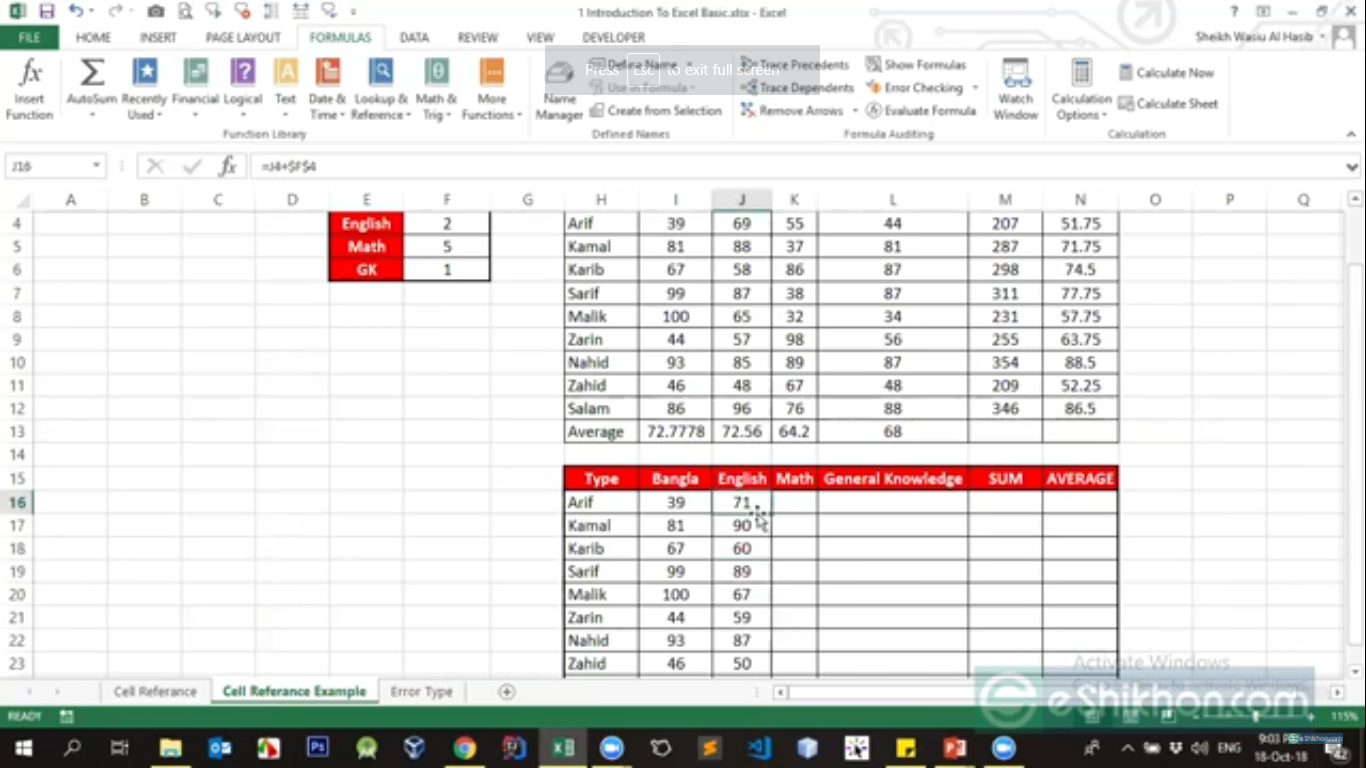
Task: Open the Calculation Options dropdown
Action: click(1081, 90)
